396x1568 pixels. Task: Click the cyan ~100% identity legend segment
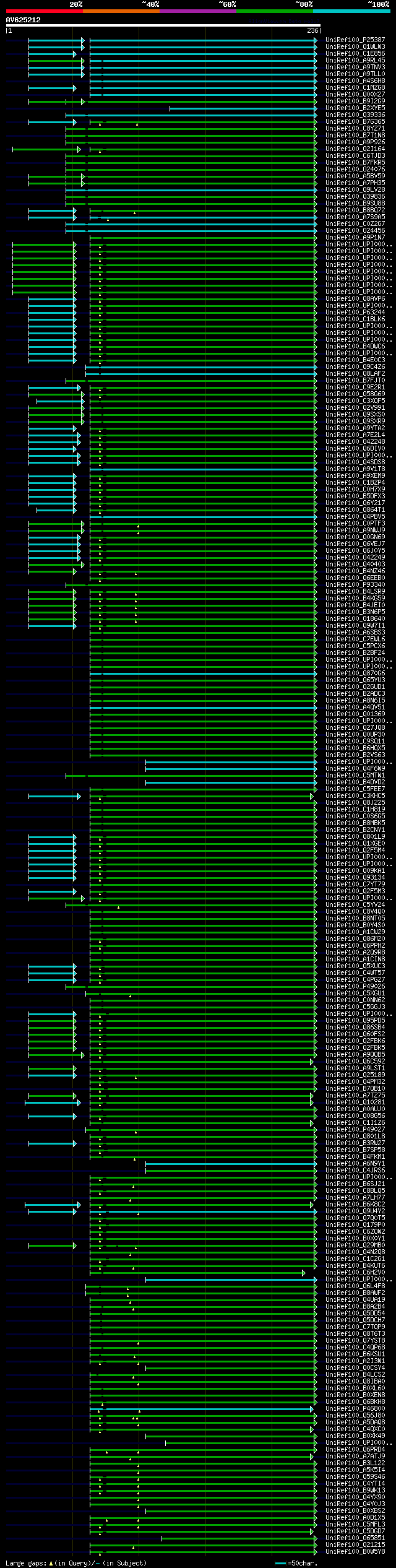[x=351, y=11]
